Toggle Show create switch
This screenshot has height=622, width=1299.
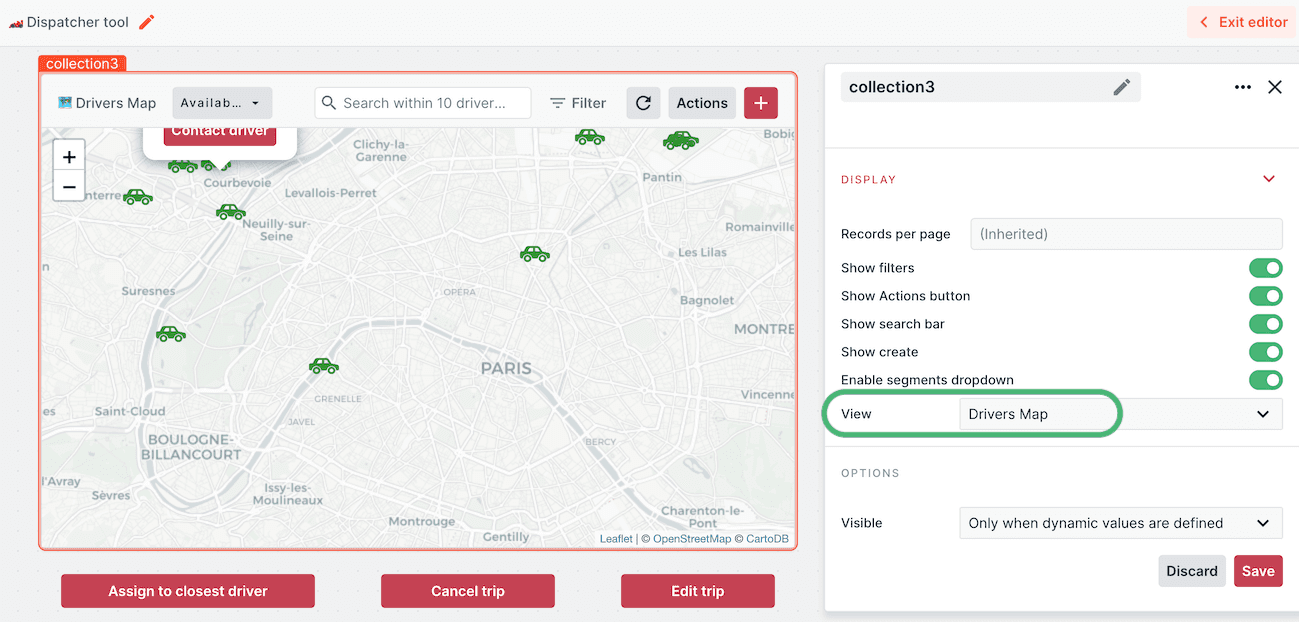point(1265,352)
